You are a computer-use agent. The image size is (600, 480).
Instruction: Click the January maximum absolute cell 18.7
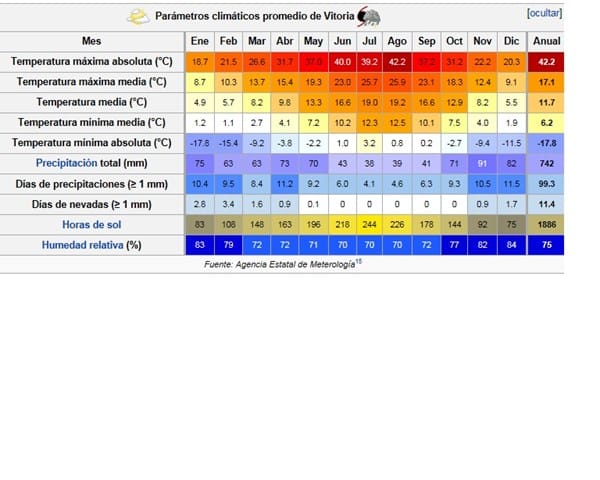click(x=200, y=62)
